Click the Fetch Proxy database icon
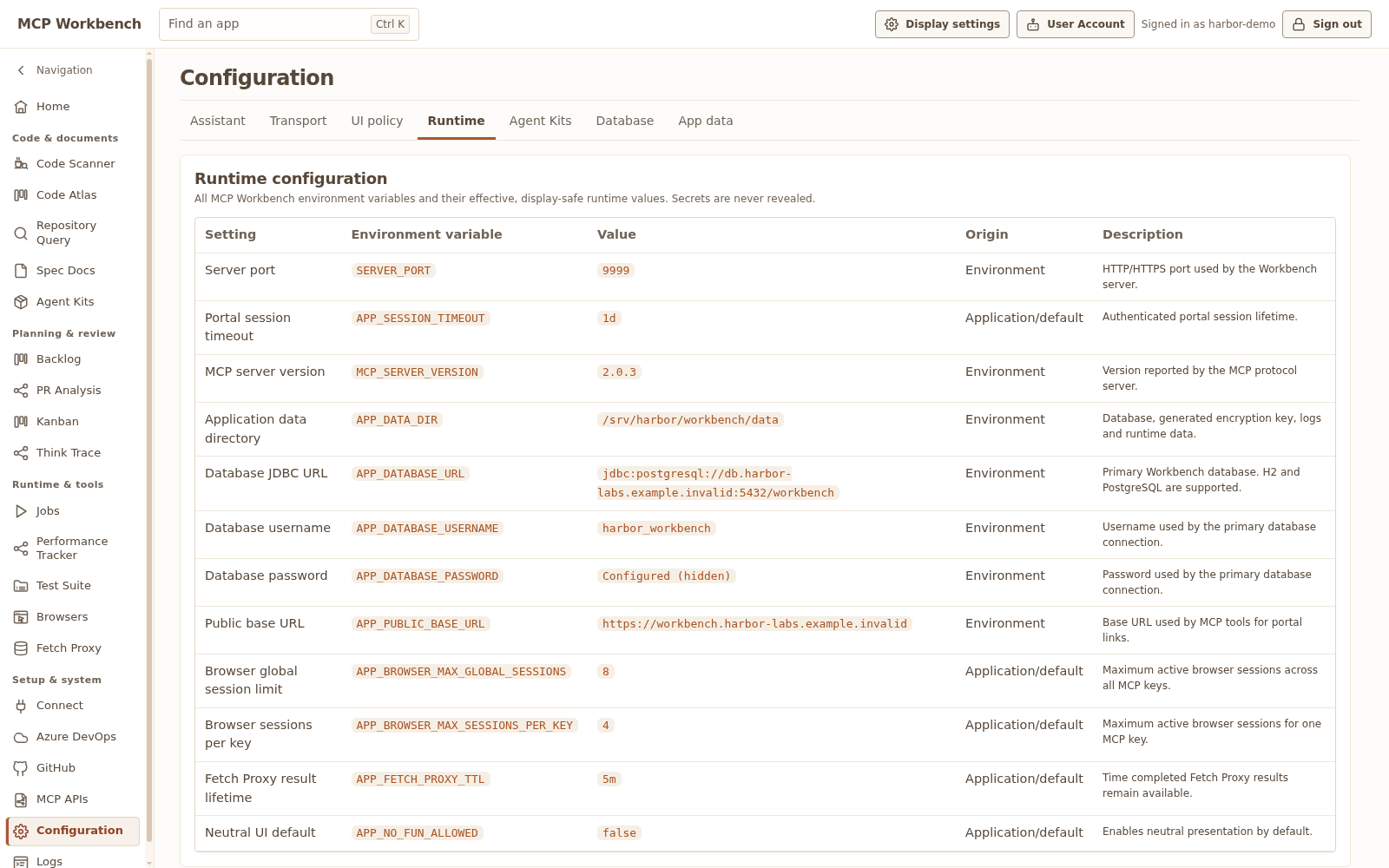This screenshot has height=868, width=1389. pos(21,648)
